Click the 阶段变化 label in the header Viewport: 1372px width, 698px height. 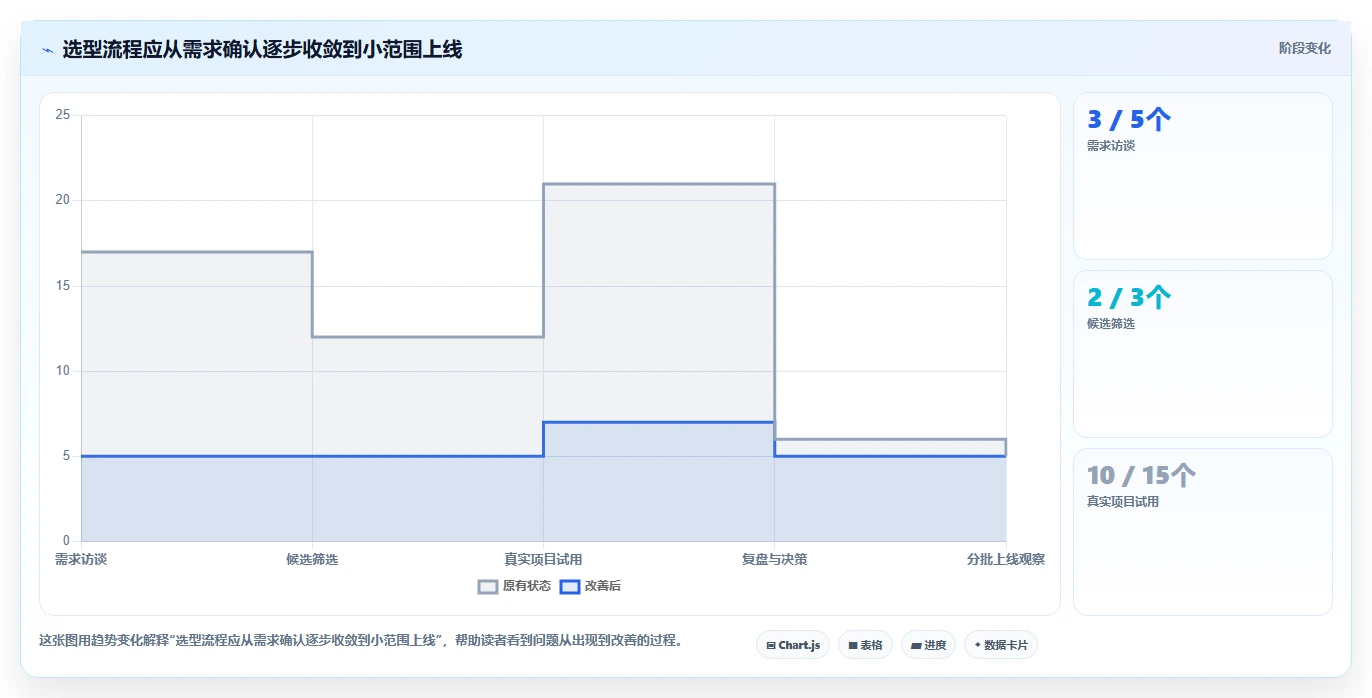pos(1305,48)
